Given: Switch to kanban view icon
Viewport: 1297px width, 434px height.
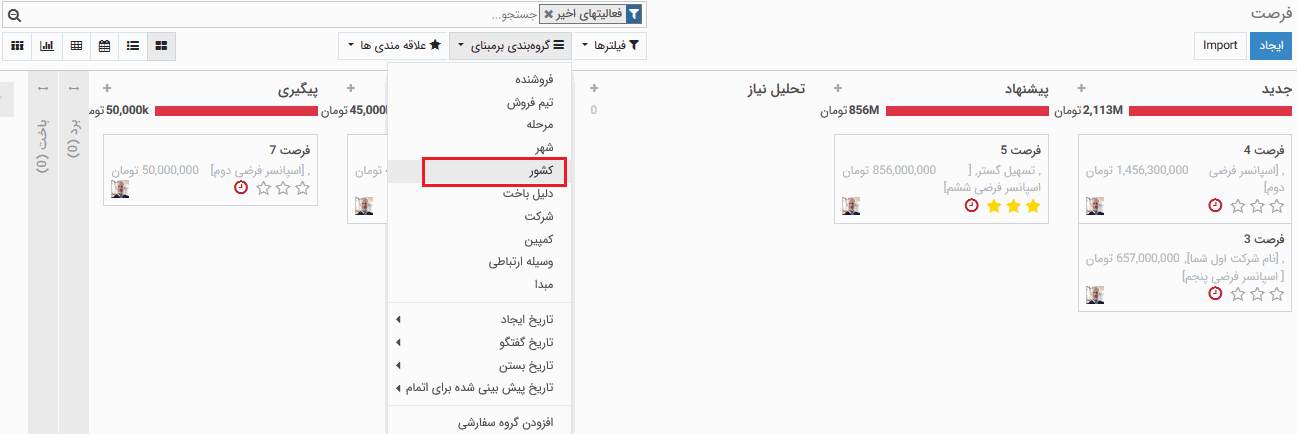Looking at the screenshot, I should point(161,46).
